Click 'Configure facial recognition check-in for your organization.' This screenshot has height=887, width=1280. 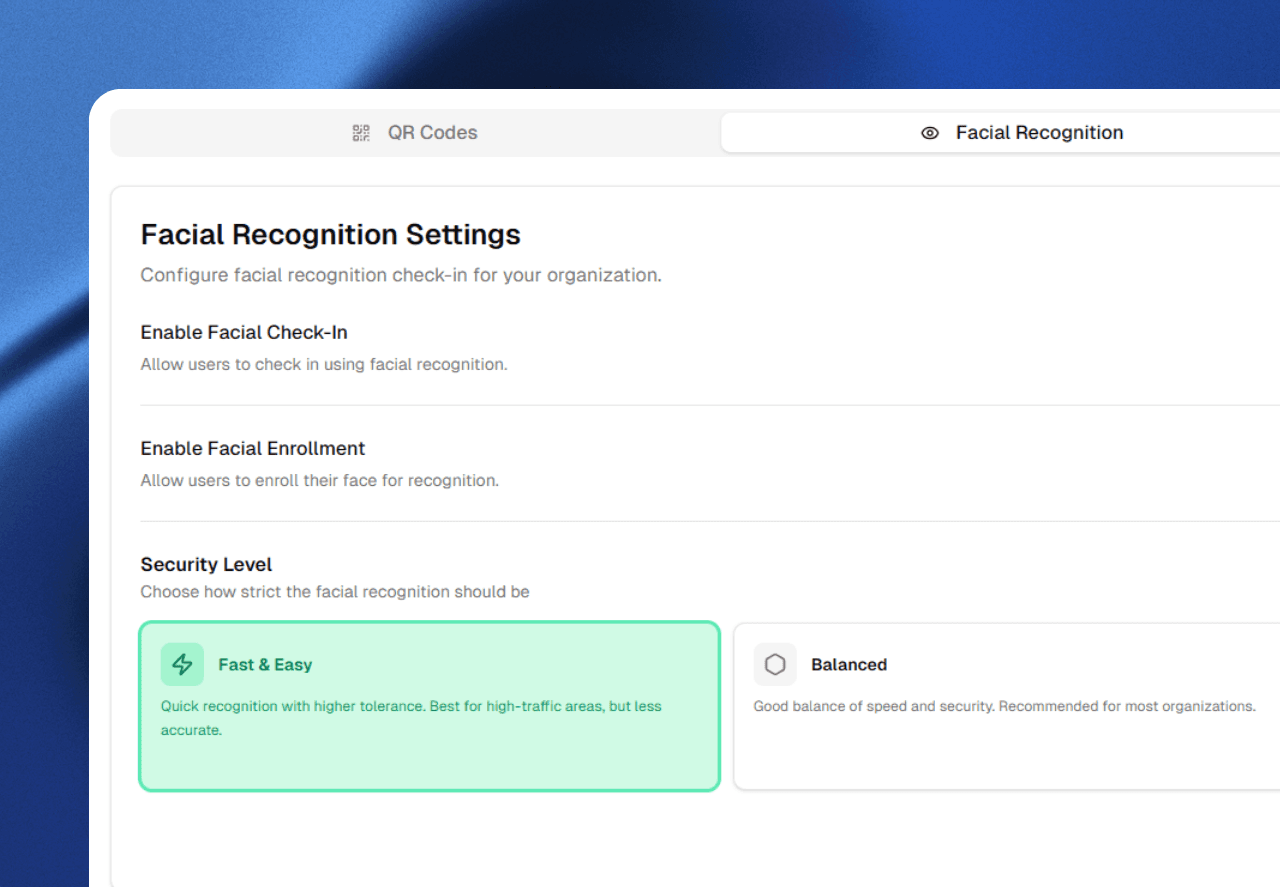coord(401,275)
